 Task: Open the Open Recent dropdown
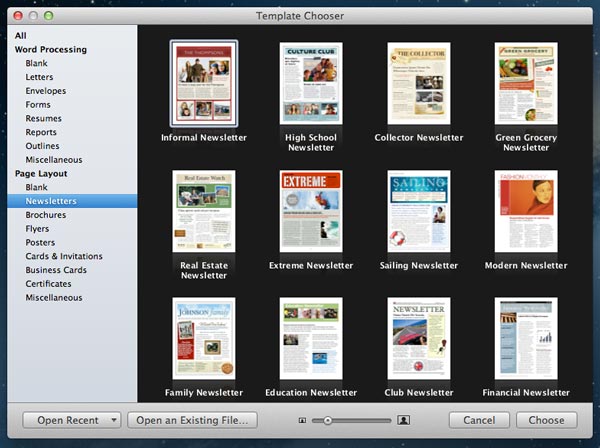click(x=71, y=421)
